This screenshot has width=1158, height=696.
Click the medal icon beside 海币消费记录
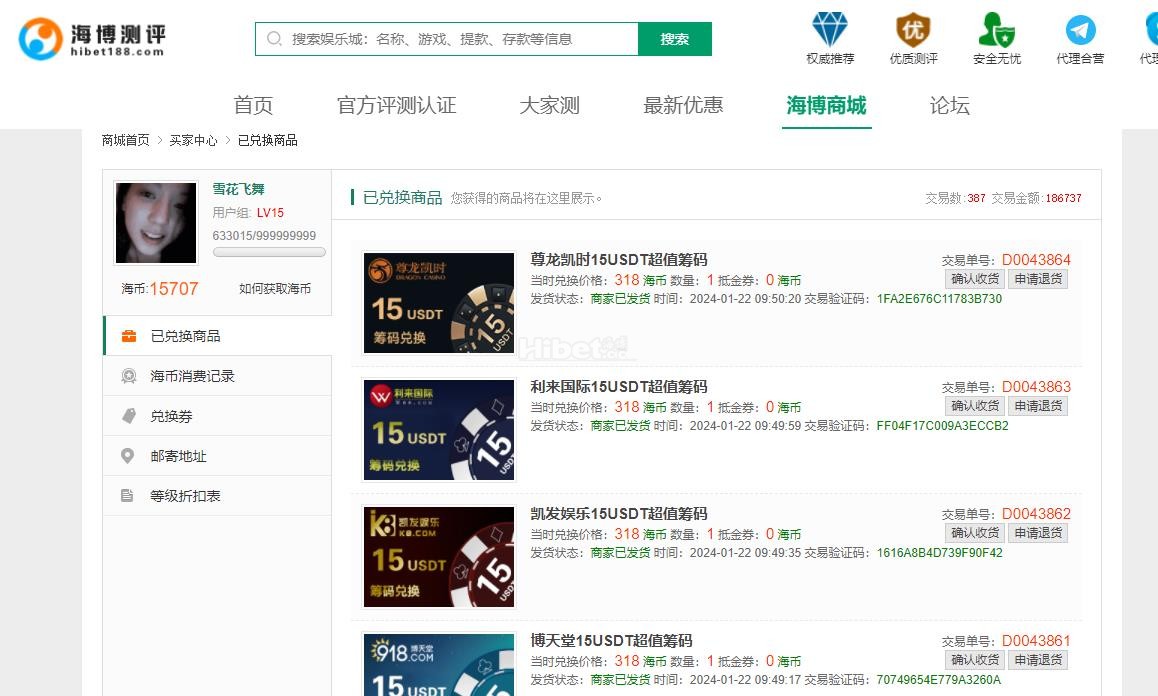(128, 376)
